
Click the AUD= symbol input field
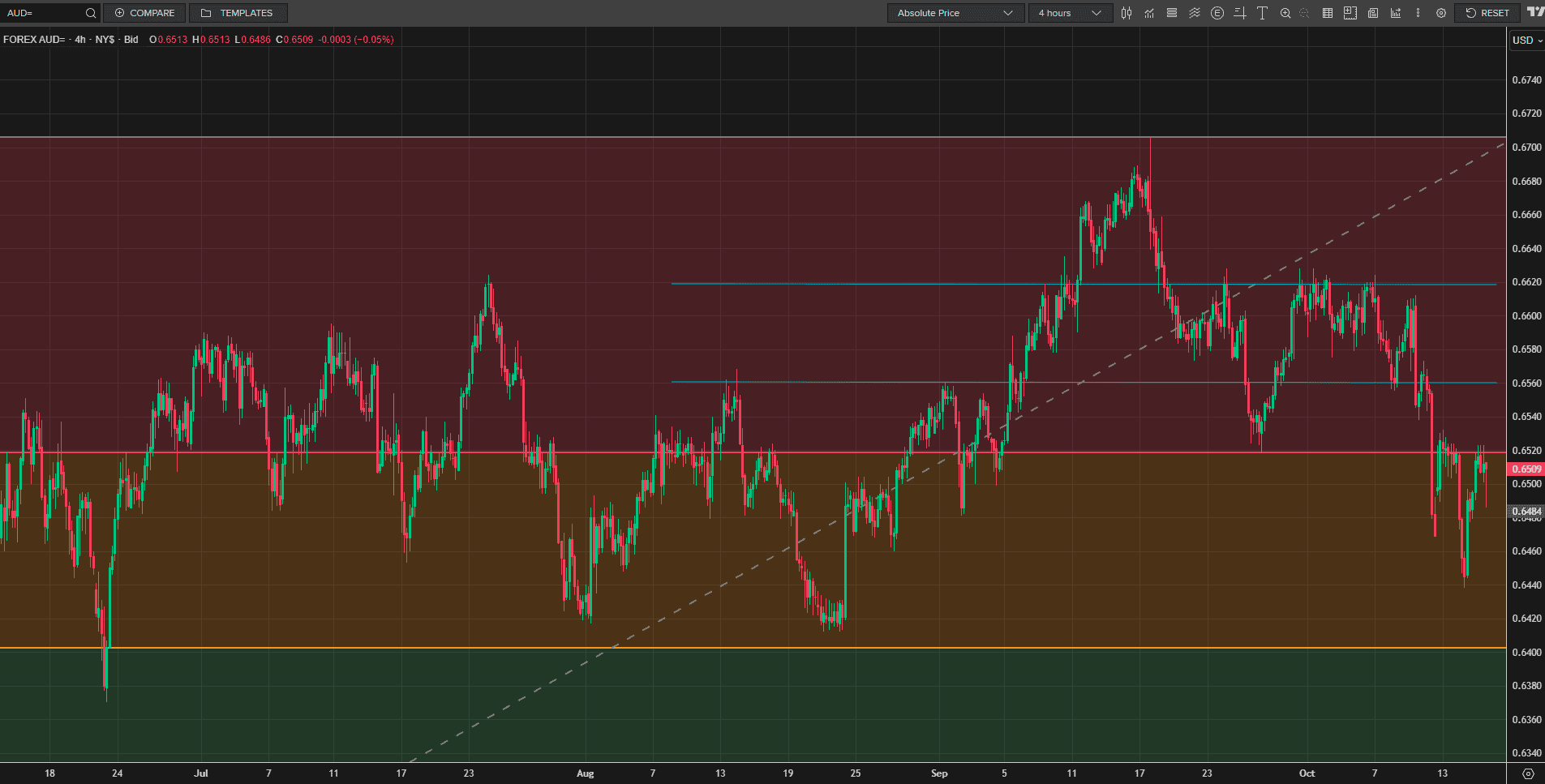click(42, 13)
